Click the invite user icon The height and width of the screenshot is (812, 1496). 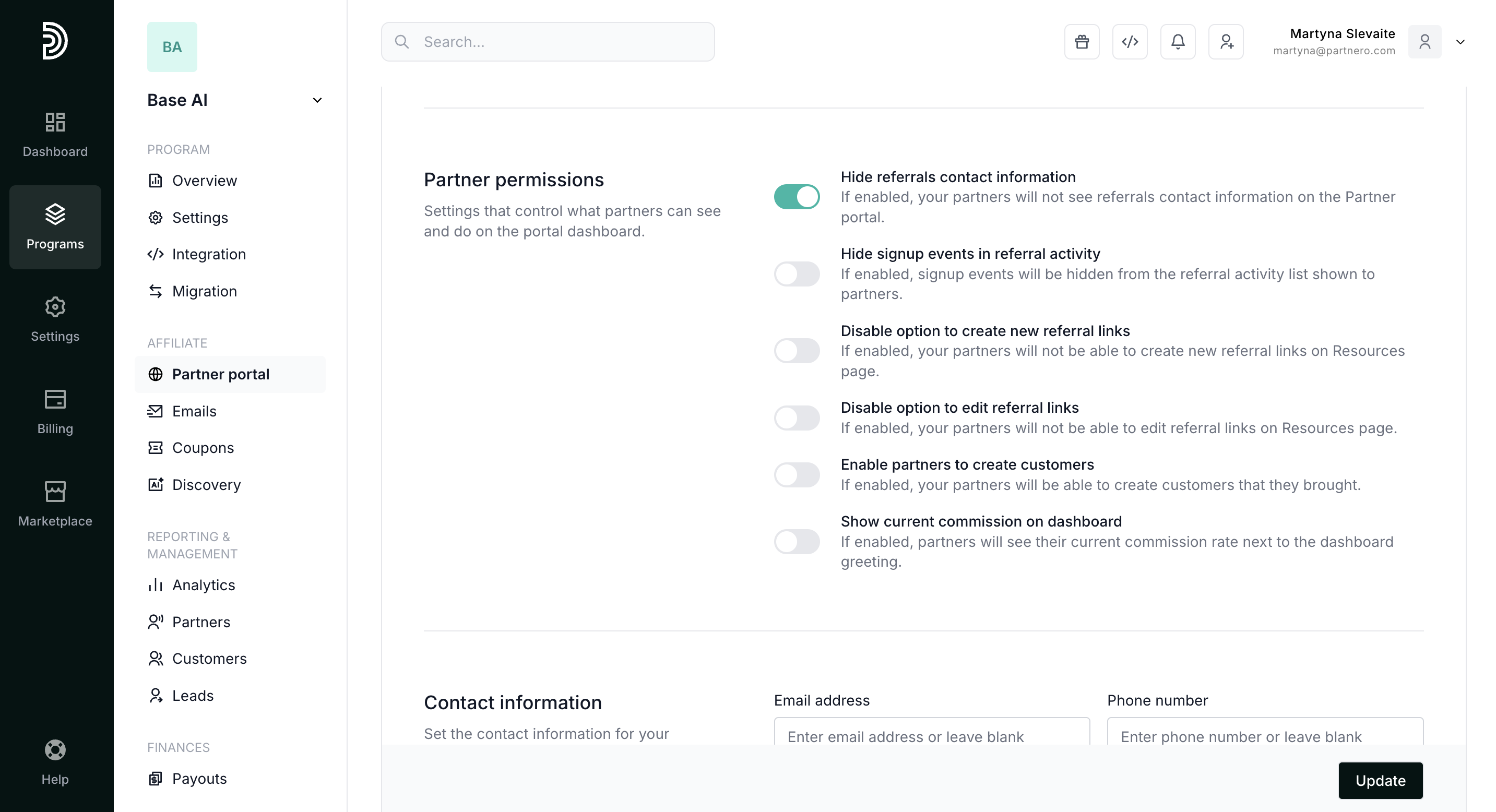pyautogui.click(x=1226, y=42)
